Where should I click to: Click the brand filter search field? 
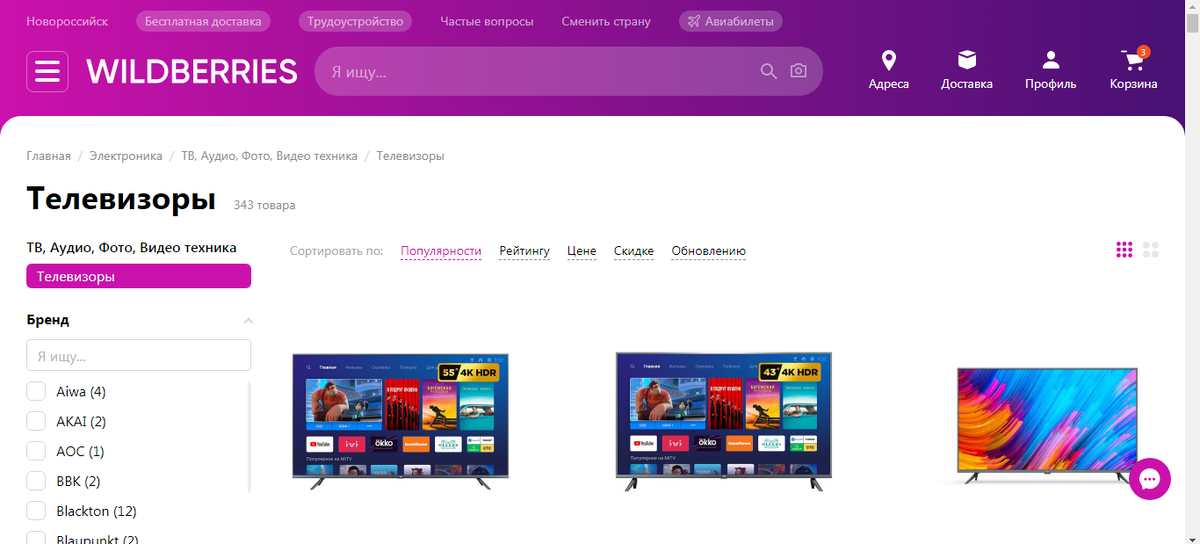click(x=139, y=355)
